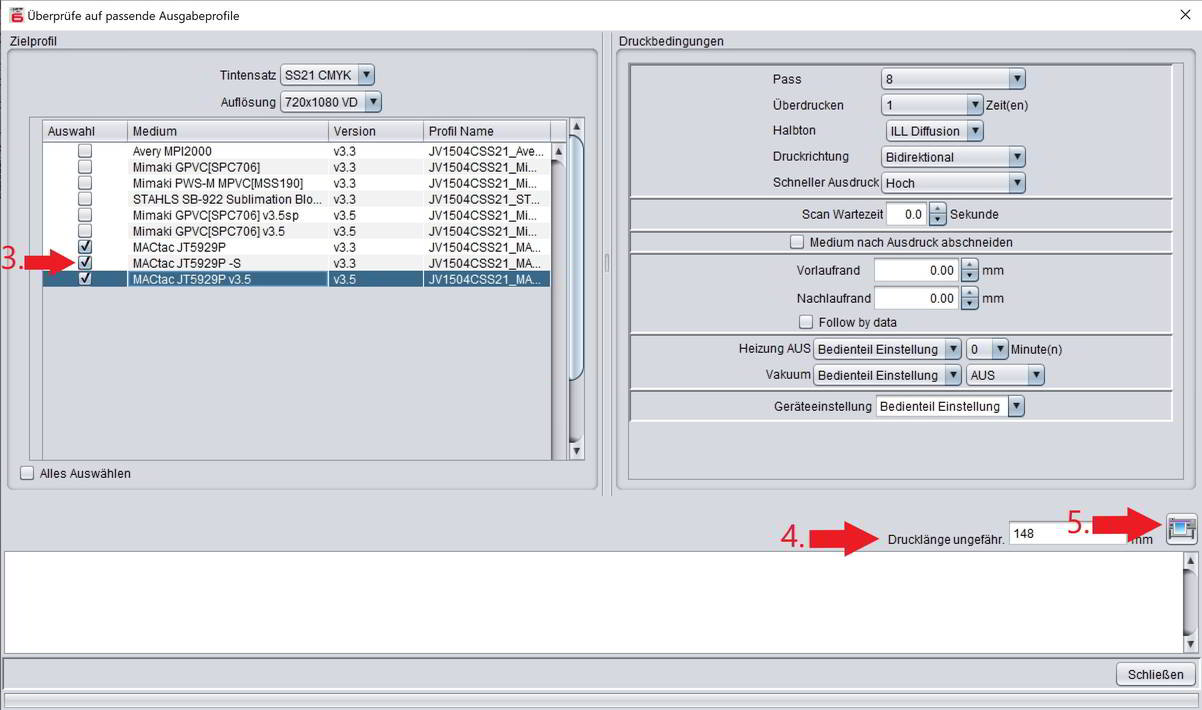The height and width of the screenshot is (710, 1202).
Task: Decrease the Vorlaufrand spinner value
Action: tap(969, 276)
